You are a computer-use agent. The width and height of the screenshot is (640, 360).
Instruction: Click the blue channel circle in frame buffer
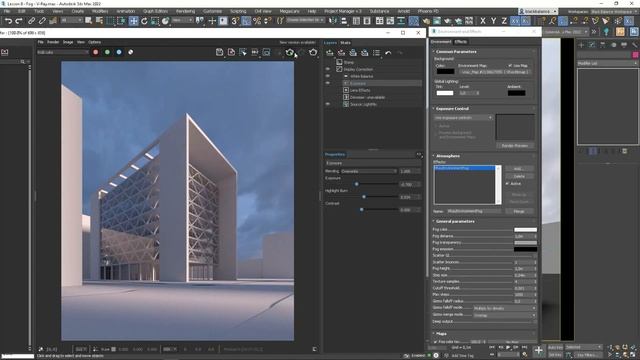pos(119,52)
